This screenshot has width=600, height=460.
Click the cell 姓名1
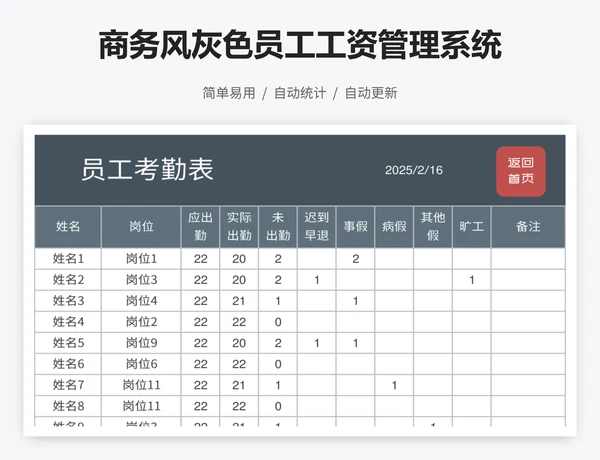point(68,259)
